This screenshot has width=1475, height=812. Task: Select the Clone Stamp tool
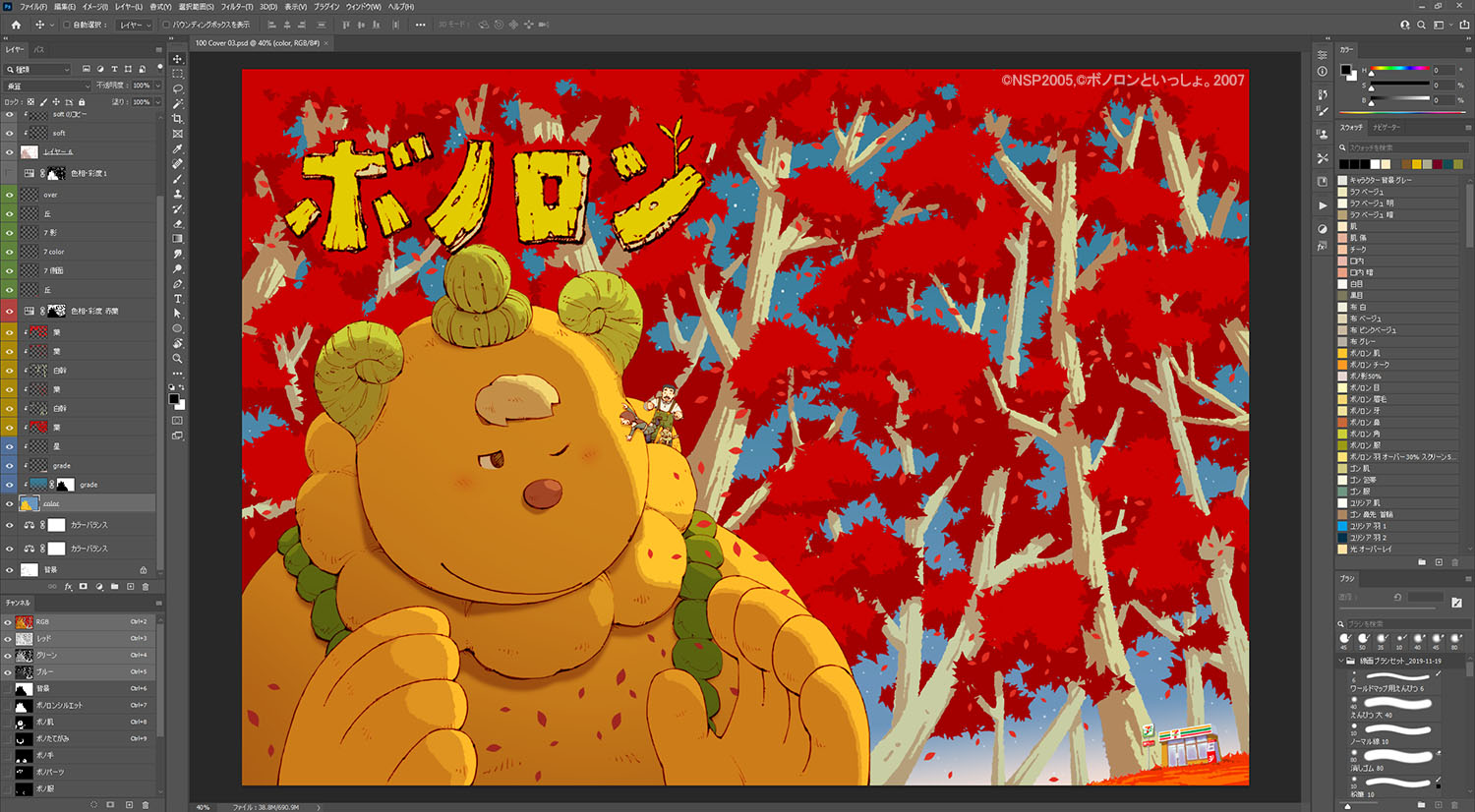coord(178,194)
